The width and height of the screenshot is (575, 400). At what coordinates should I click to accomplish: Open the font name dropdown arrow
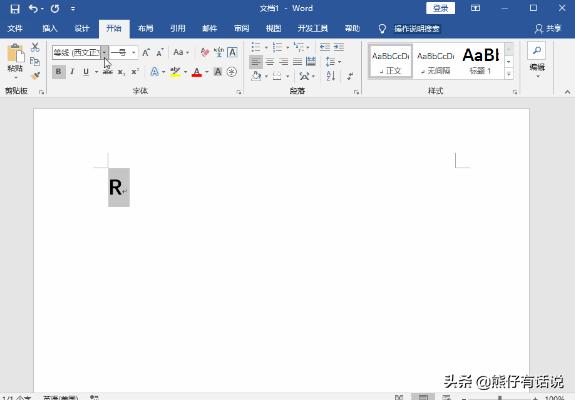(105, 52)
